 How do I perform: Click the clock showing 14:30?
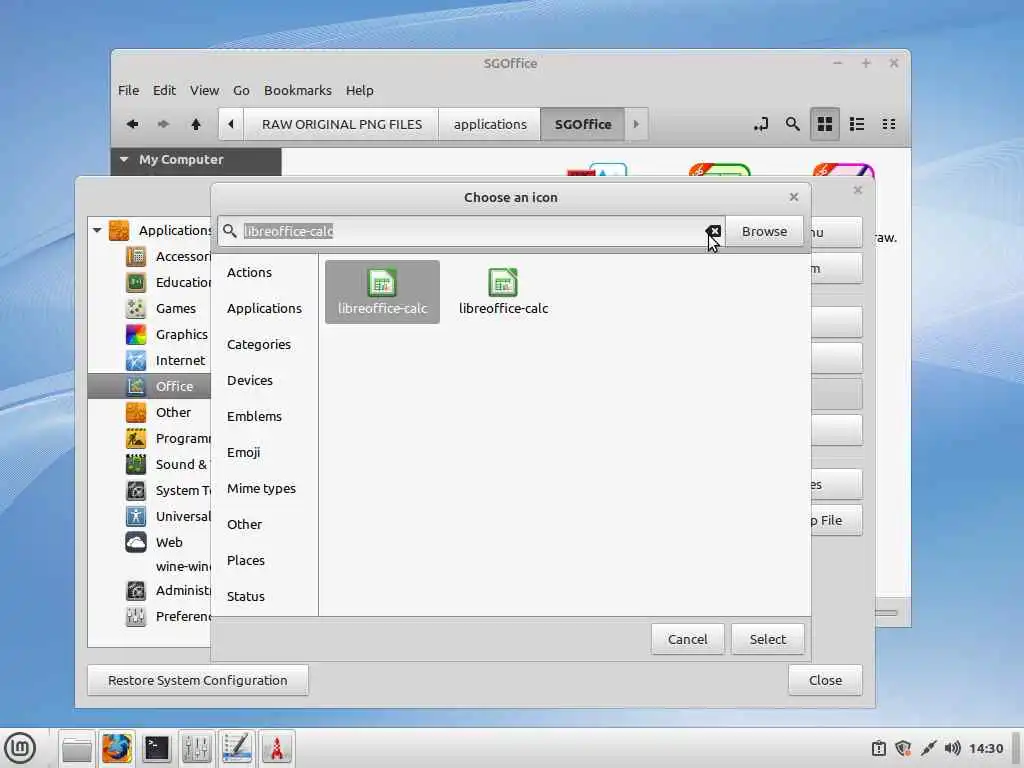coord(985,748)
